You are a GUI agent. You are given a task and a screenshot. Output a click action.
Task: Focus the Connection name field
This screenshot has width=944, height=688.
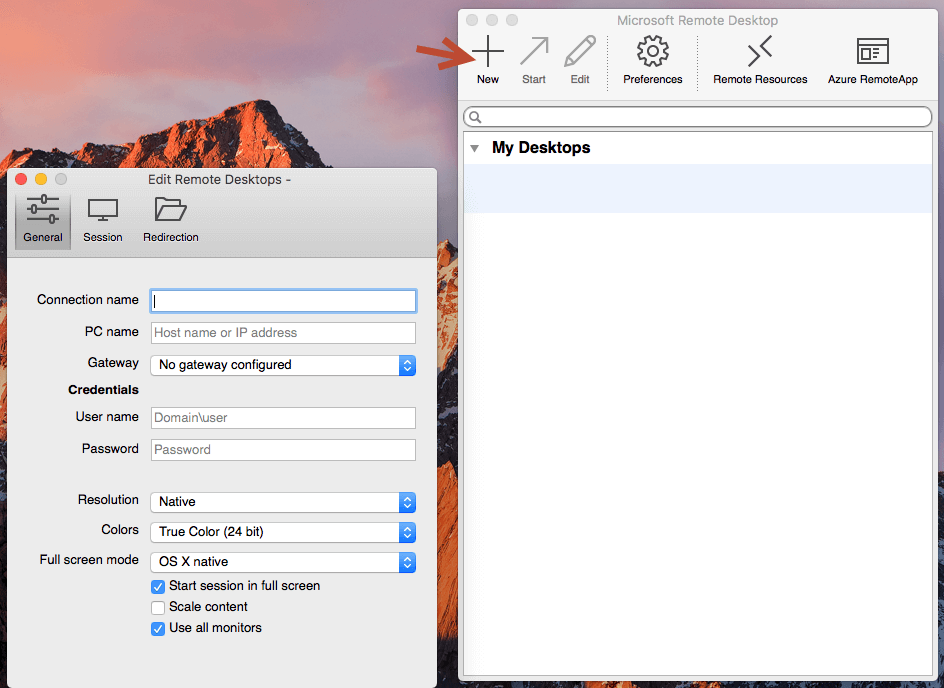tap(283, 301)
